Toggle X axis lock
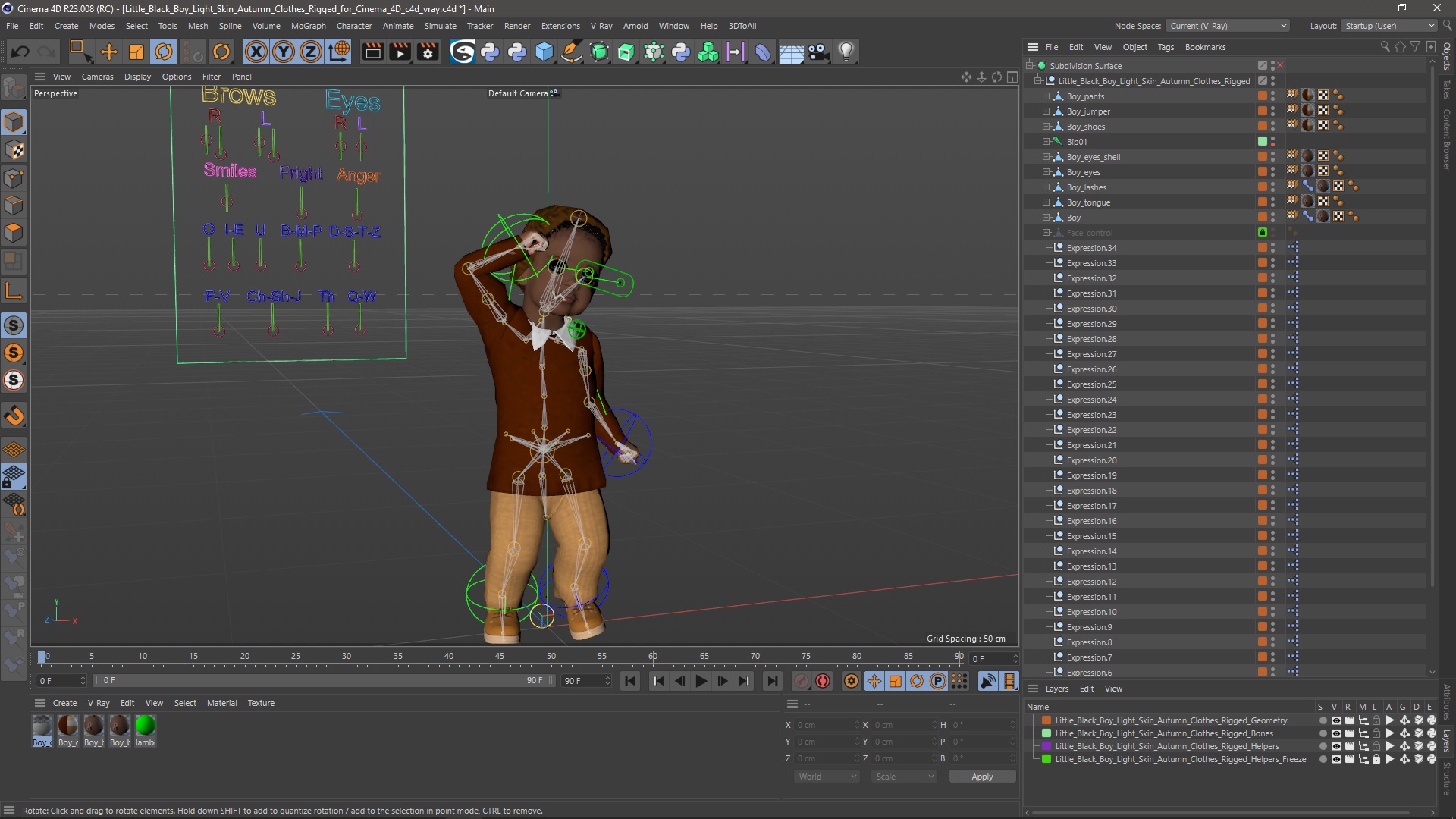This screenshot has height=819, width=1456. (256, 52)
